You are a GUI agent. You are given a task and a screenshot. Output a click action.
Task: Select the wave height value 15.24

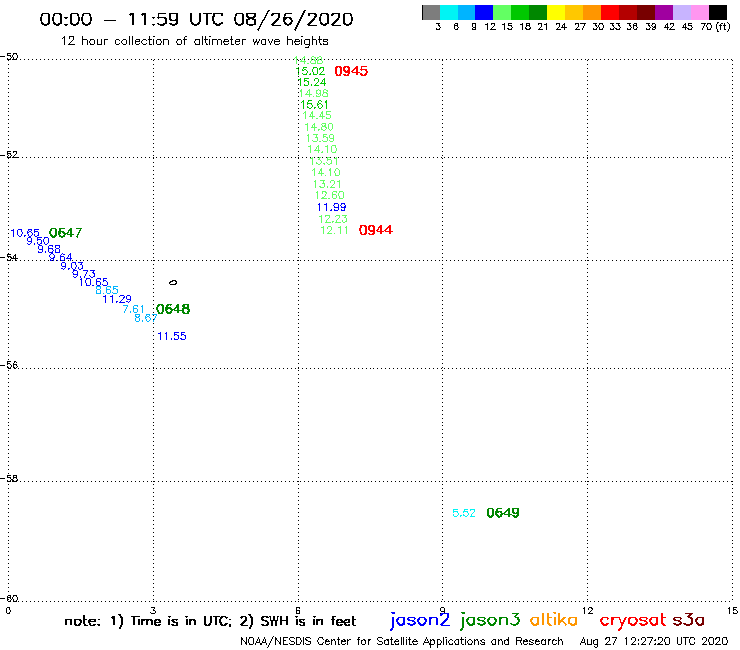coord(312,82)
